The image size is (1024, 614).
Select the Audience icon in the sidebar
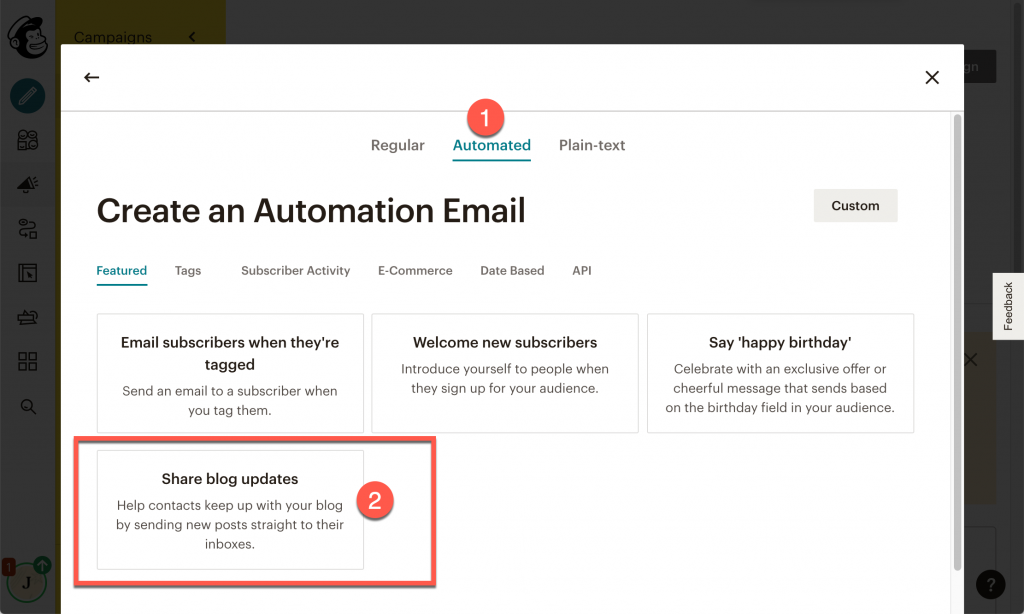[27, 140]
